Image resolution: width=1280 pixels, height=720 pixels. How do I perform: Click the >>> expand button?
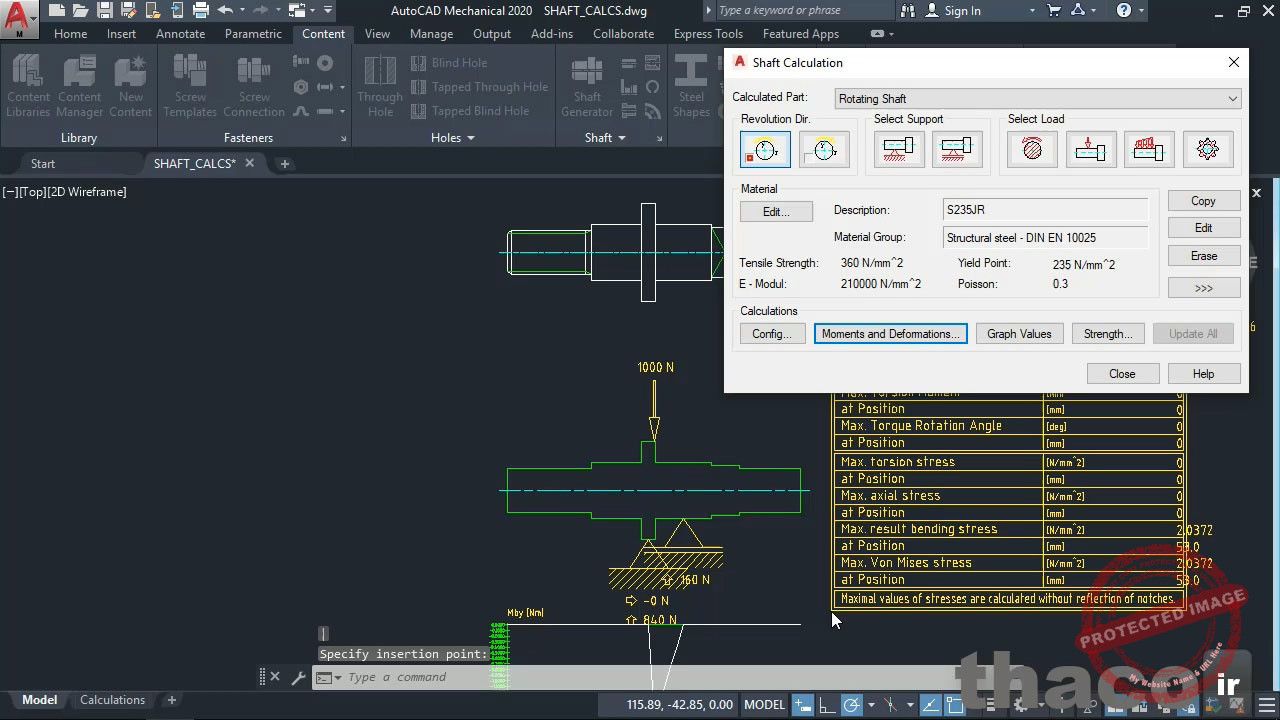[x=1204, y=288]
